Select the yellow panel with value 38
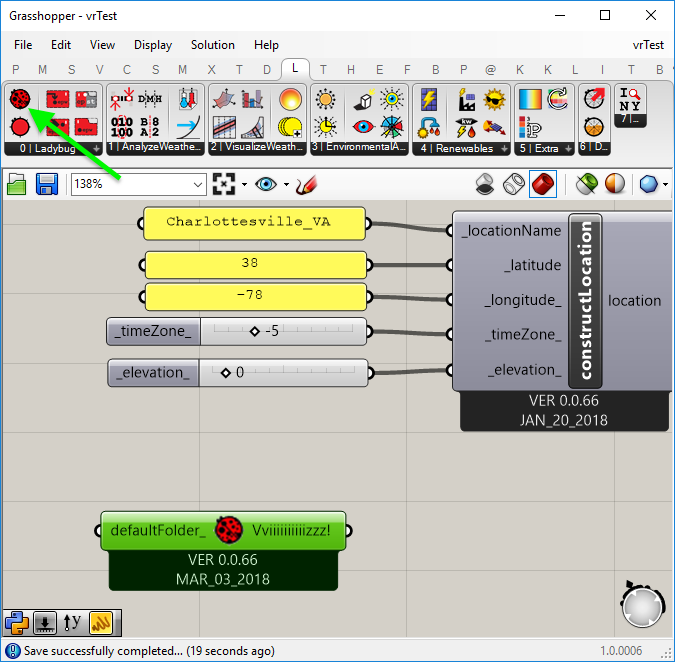The width and height of the screenshot is (675, 662). click(256, 265)
